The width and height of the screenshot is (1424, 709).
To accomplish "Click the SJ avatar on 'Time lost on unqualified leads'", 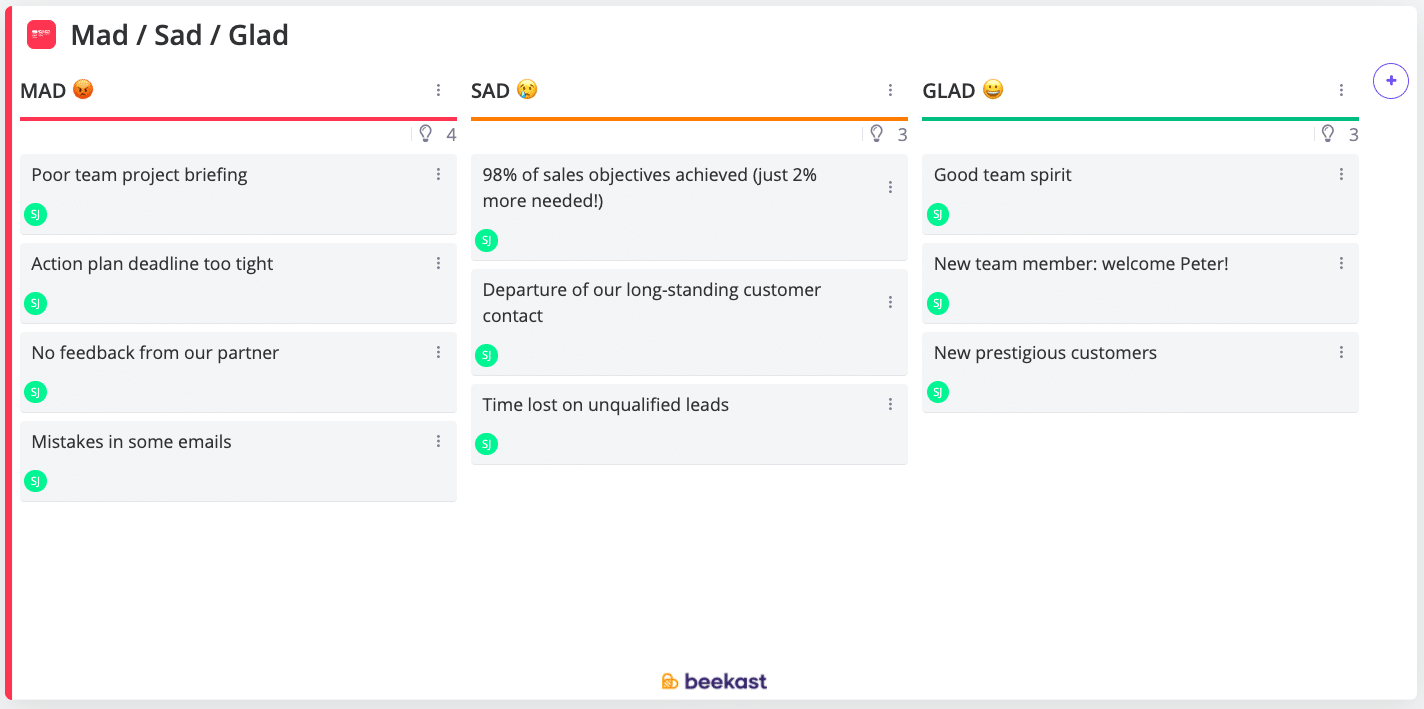I will [x=486, y=444].
